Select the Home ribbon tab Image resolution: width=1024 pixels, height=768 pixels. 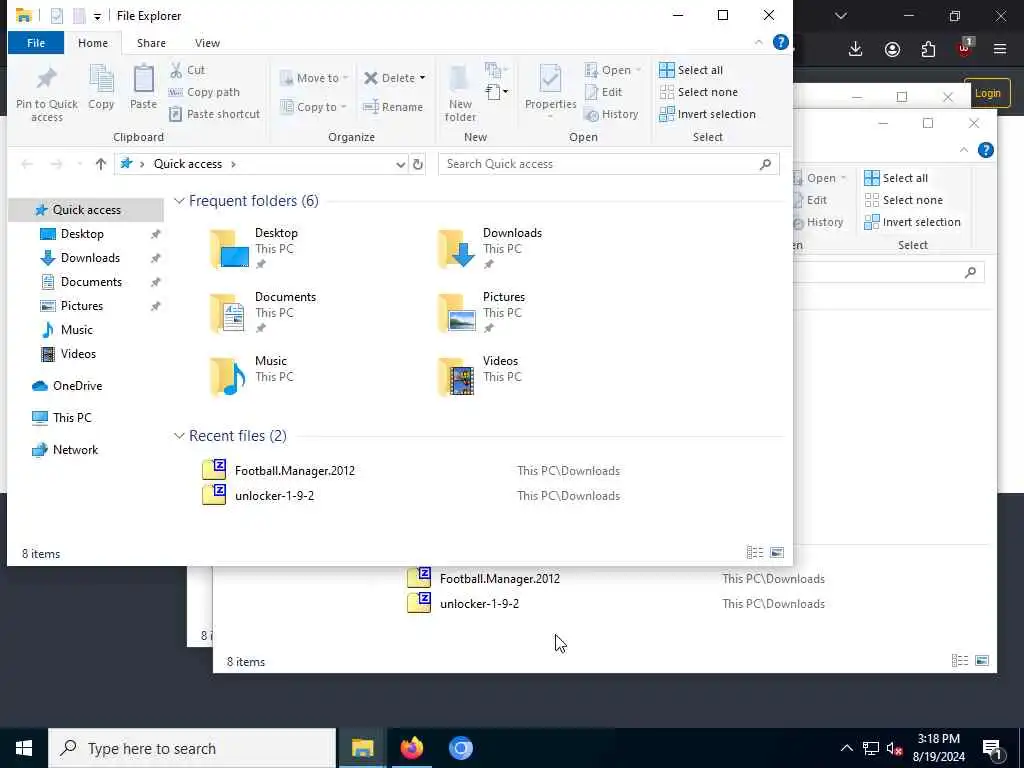[x=93, y=42]
